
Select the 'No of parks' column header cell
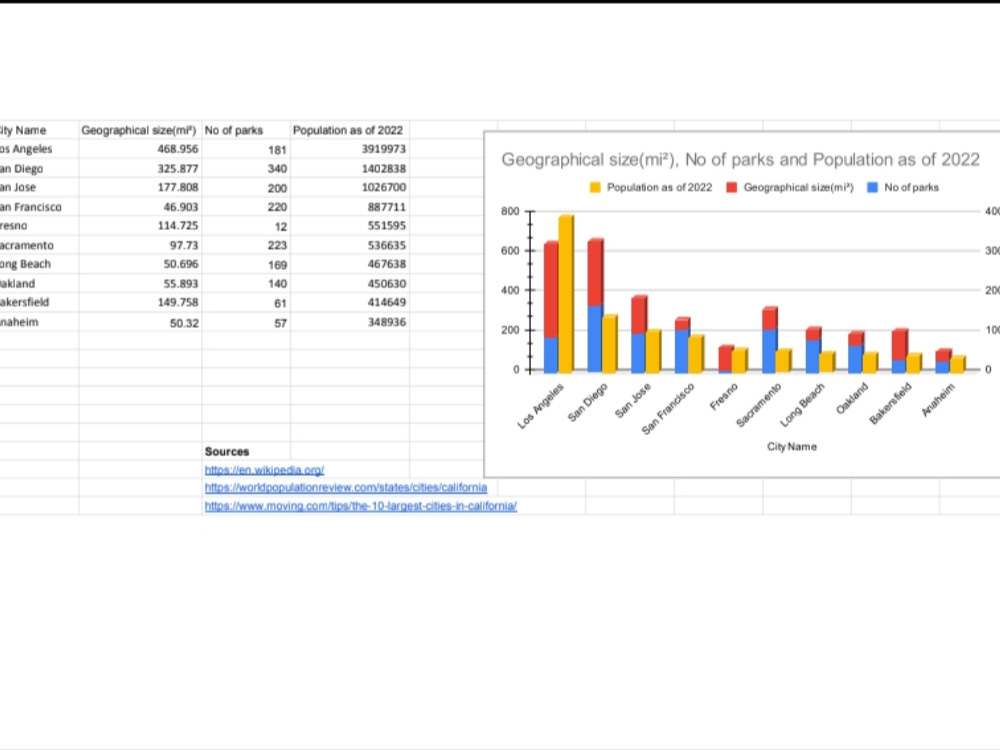pyautogui.click(x=246, y=130)
